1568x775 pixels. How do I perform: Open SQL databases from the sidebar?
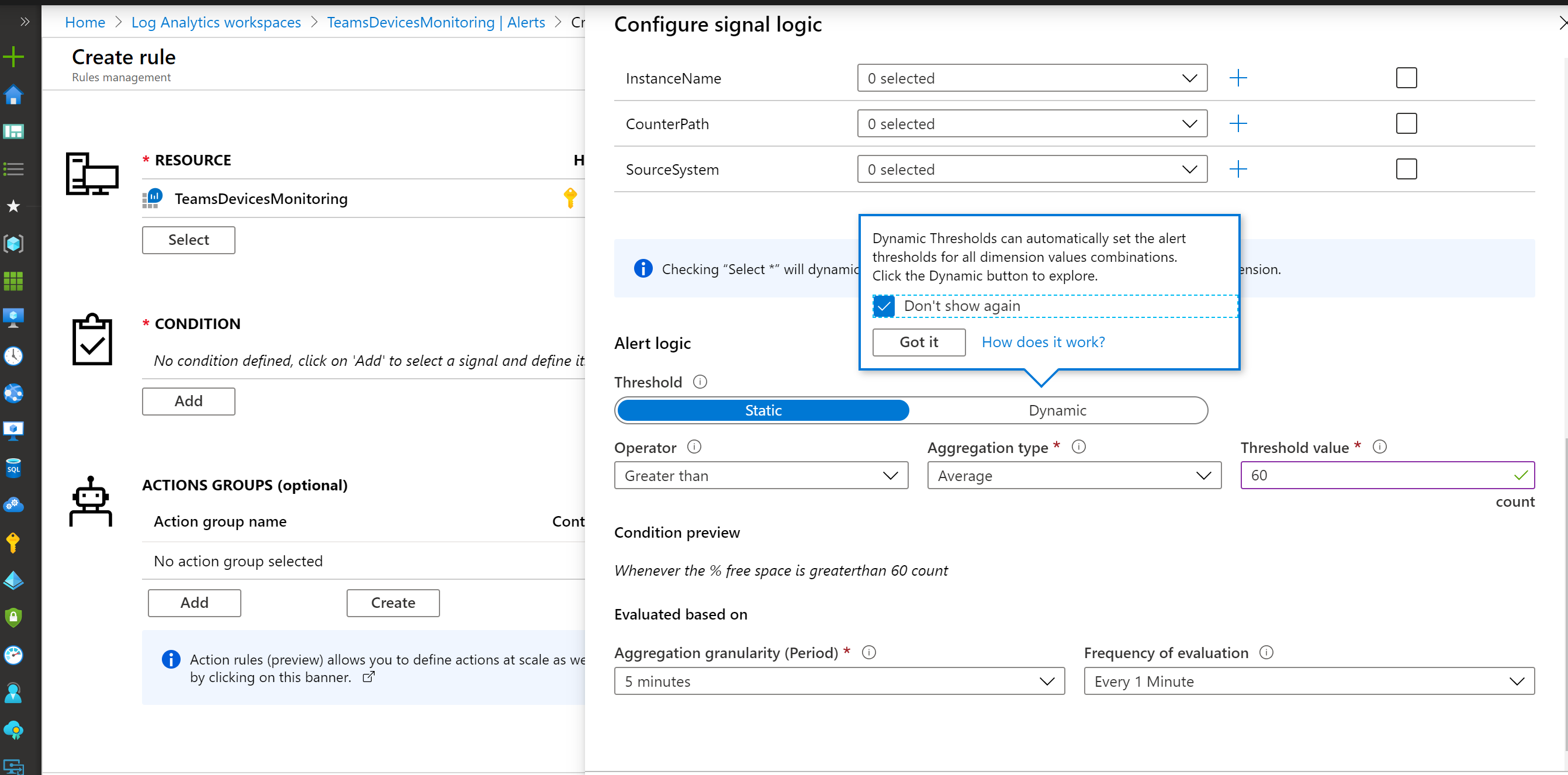click(x=13, y=468)
